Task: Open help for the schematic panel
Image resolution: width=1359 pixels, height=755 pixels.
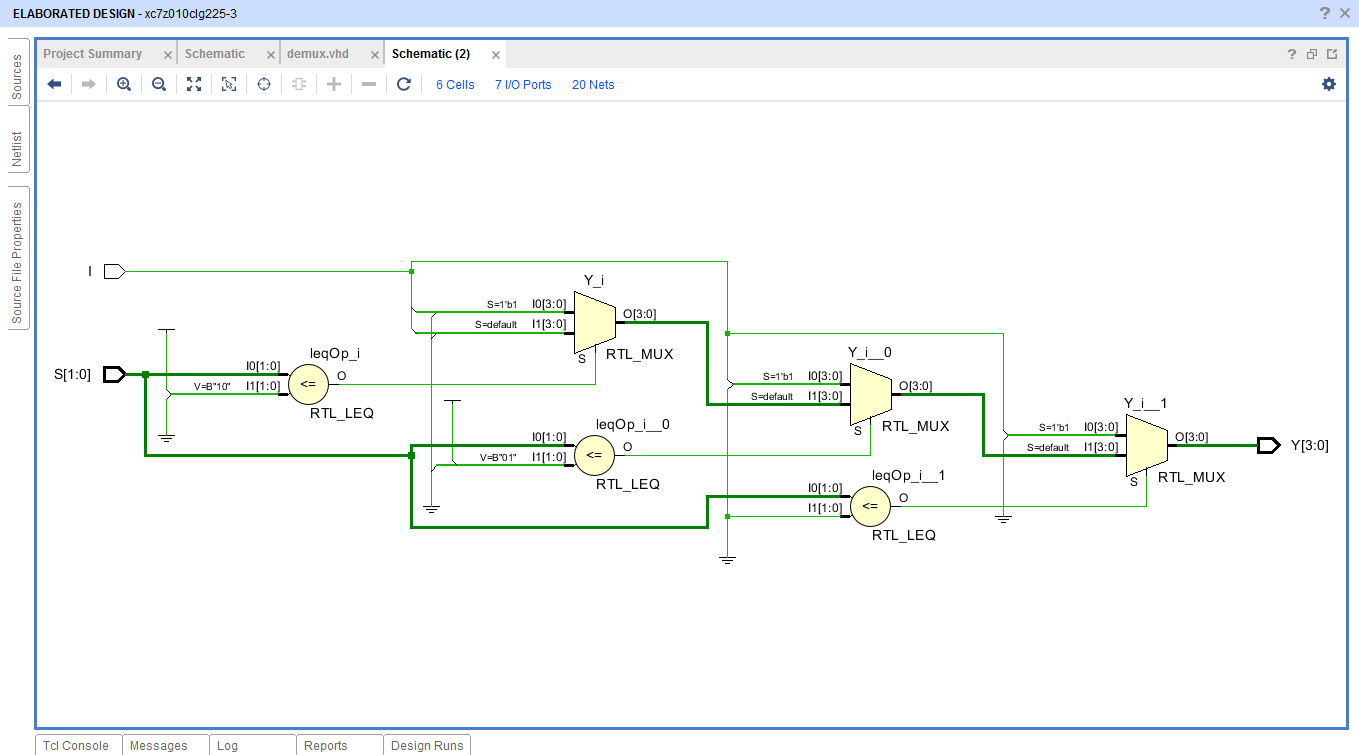Action: coord(1292,54)
